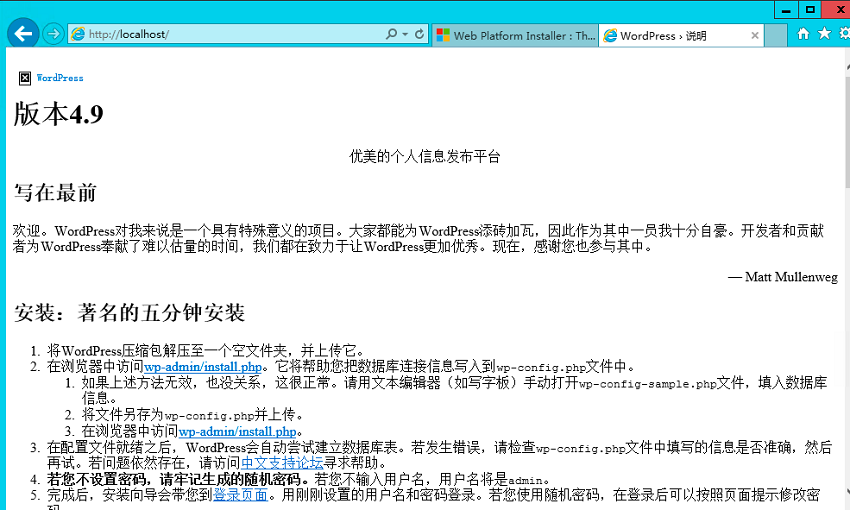
Task: Open a new tab with blank tab button
Action: coord(776,36)
